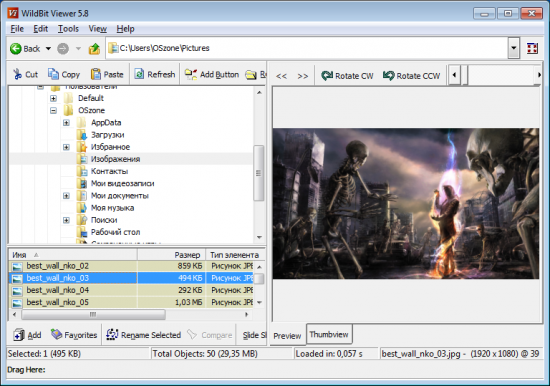The width and height of the screenshot is (550, 386).
Task: Paste from clipboard
Action: click(x=107, y=74)
